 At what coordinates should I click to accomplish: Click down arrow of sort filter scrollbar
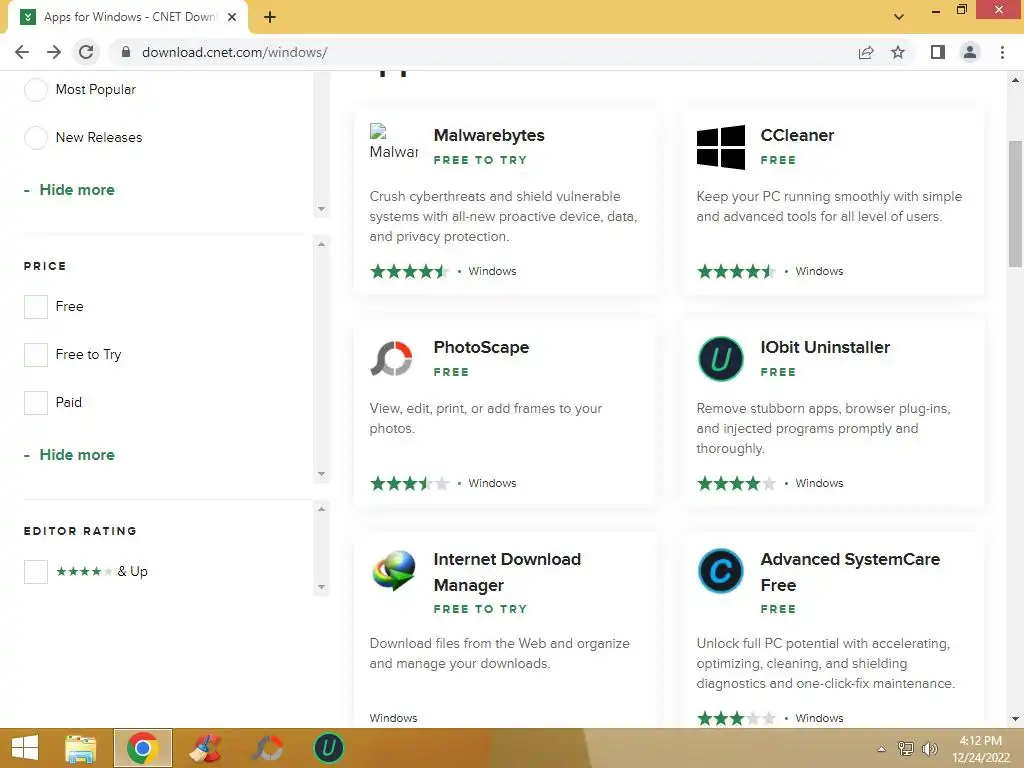(321, 209)
